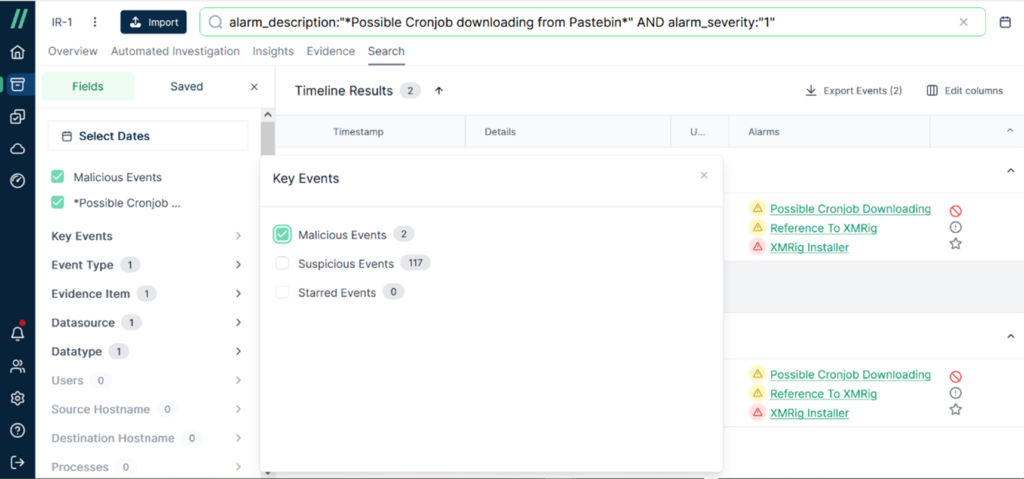Open the cloud icon in sidebar
The height and width of the screenshot is (479, 1024).
pos(18,149)
